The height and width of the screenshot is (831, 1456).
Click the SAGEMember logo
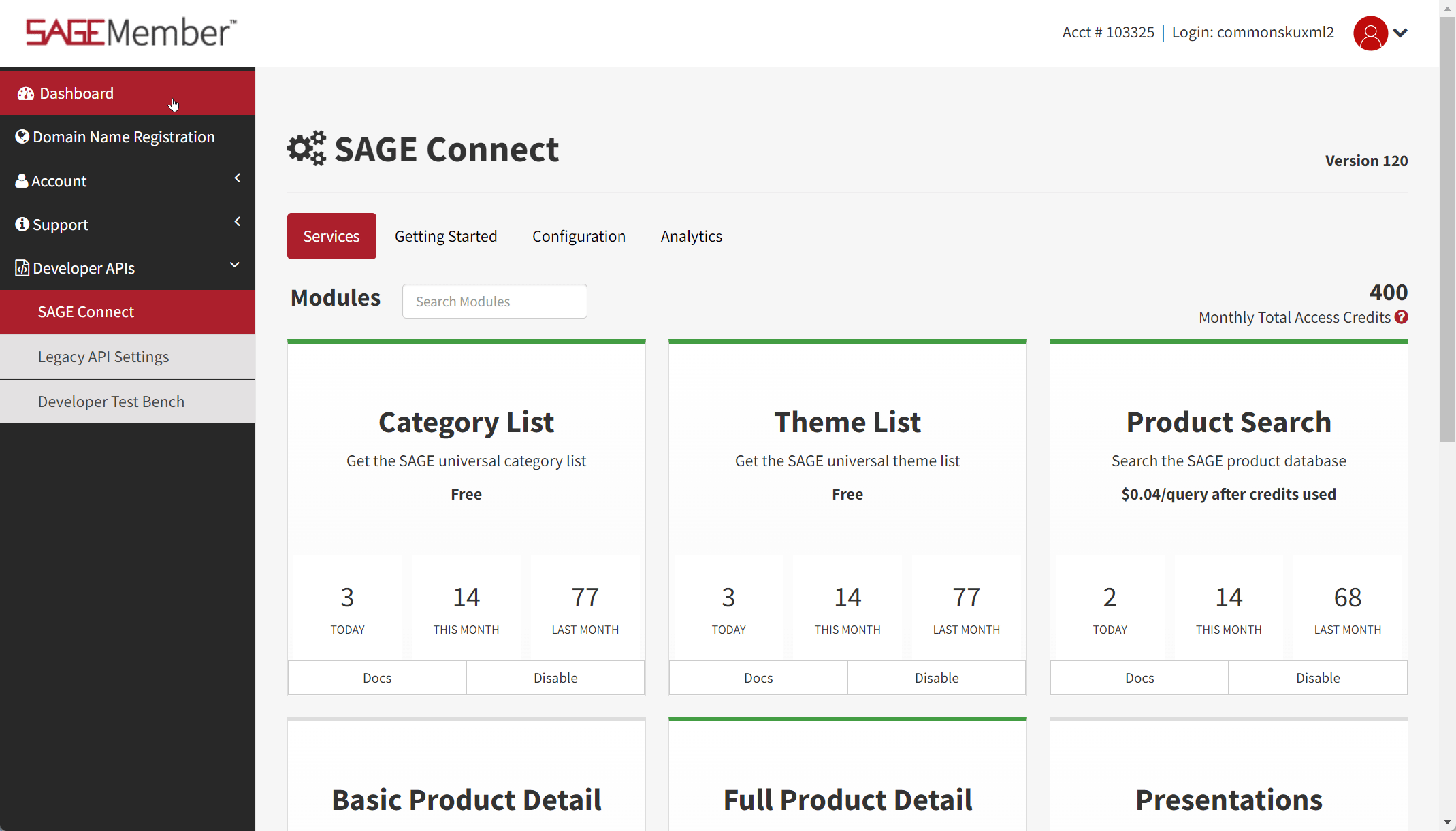click(131, 32)
